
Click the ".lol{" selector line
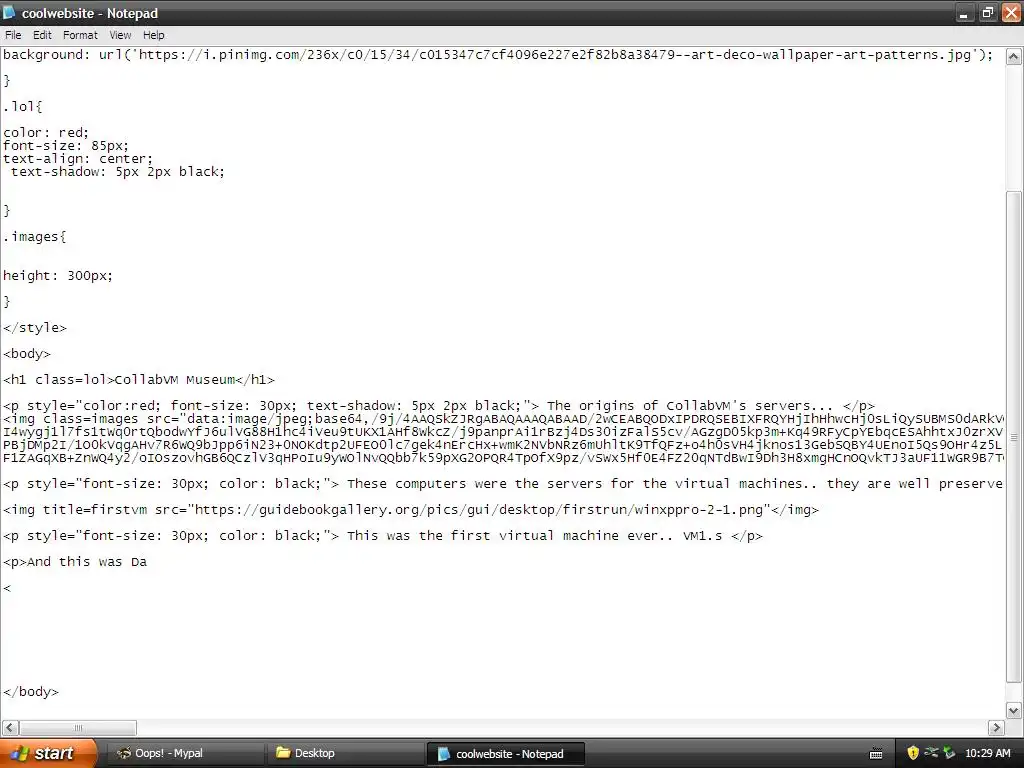tap(22, 106)
